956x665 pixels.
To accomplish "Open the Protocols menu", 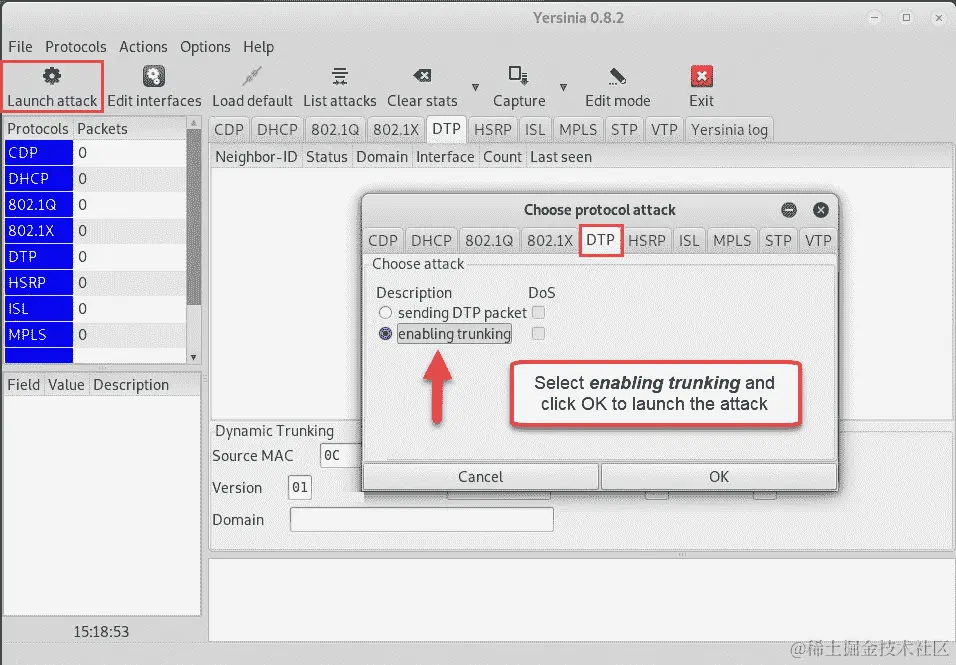I will (76, 47).
